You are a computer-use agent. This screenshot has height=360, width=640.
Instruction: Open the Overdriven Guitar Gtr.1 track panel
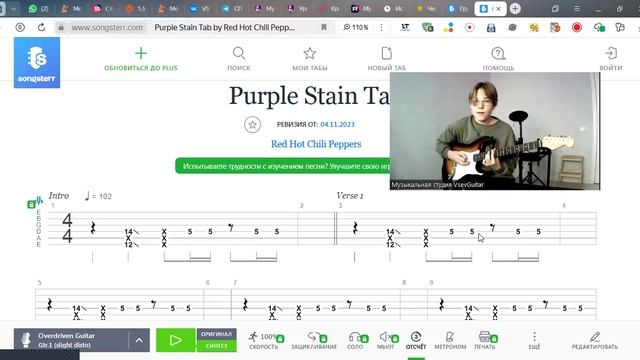coord(71,340)
